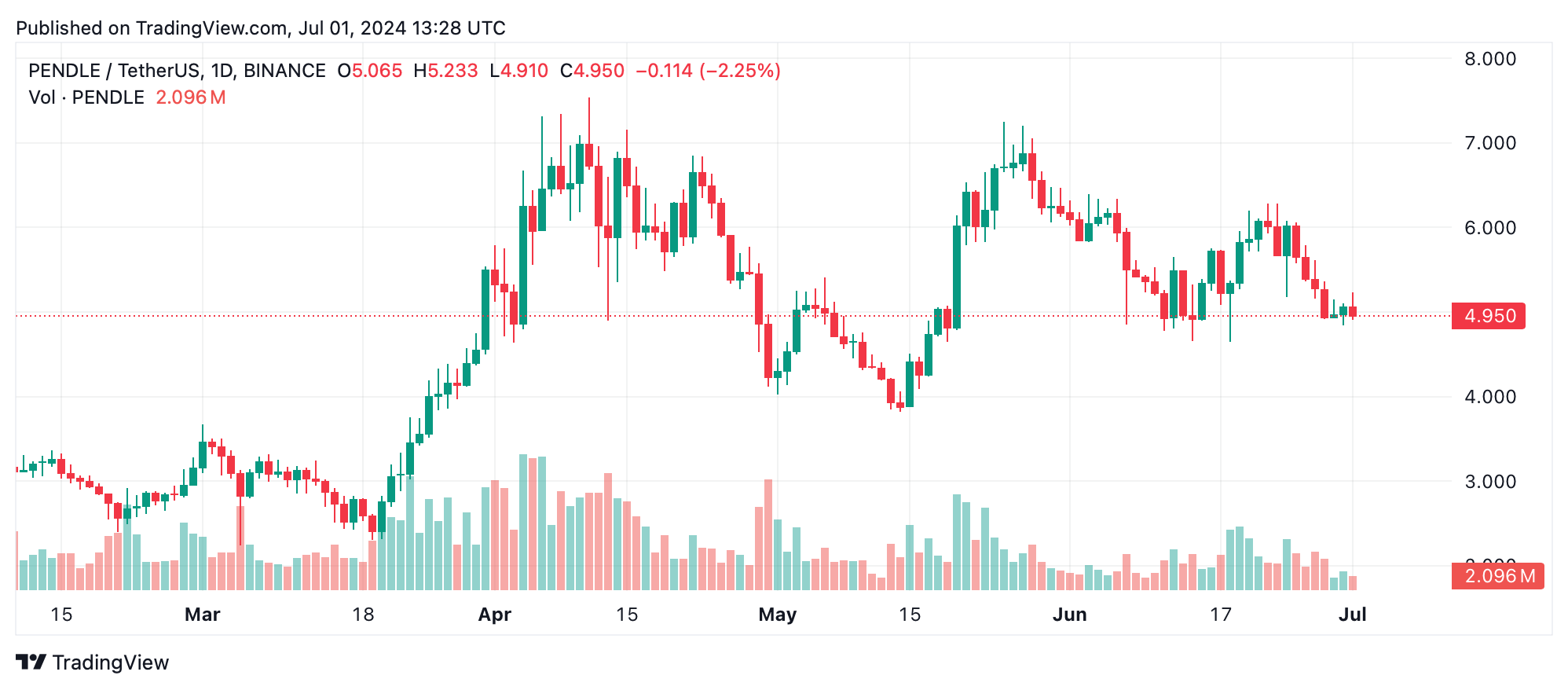Click the Vol · PENDLE indicator label

tap(86, 97)
